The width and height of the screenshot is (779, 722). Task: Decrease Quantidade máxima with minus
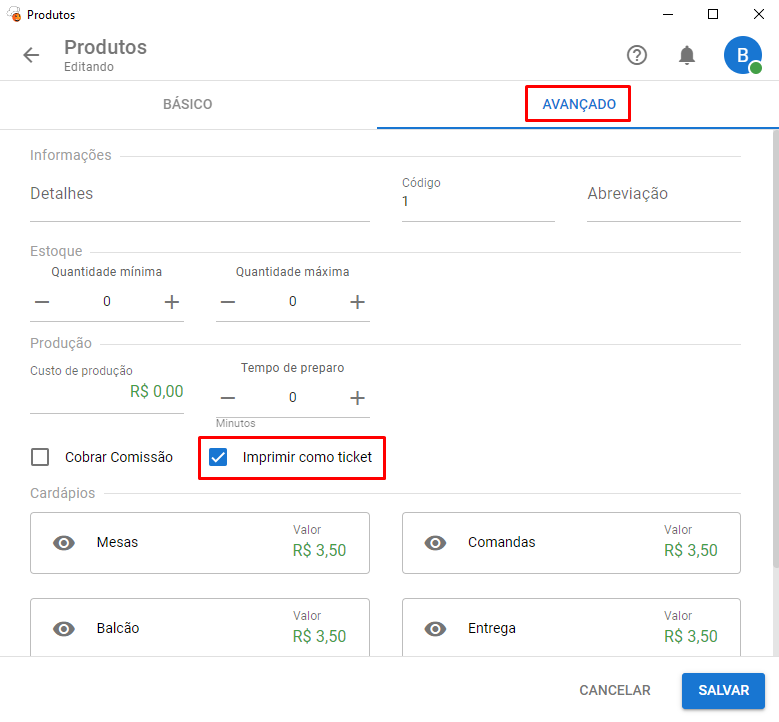coord(228,302)
